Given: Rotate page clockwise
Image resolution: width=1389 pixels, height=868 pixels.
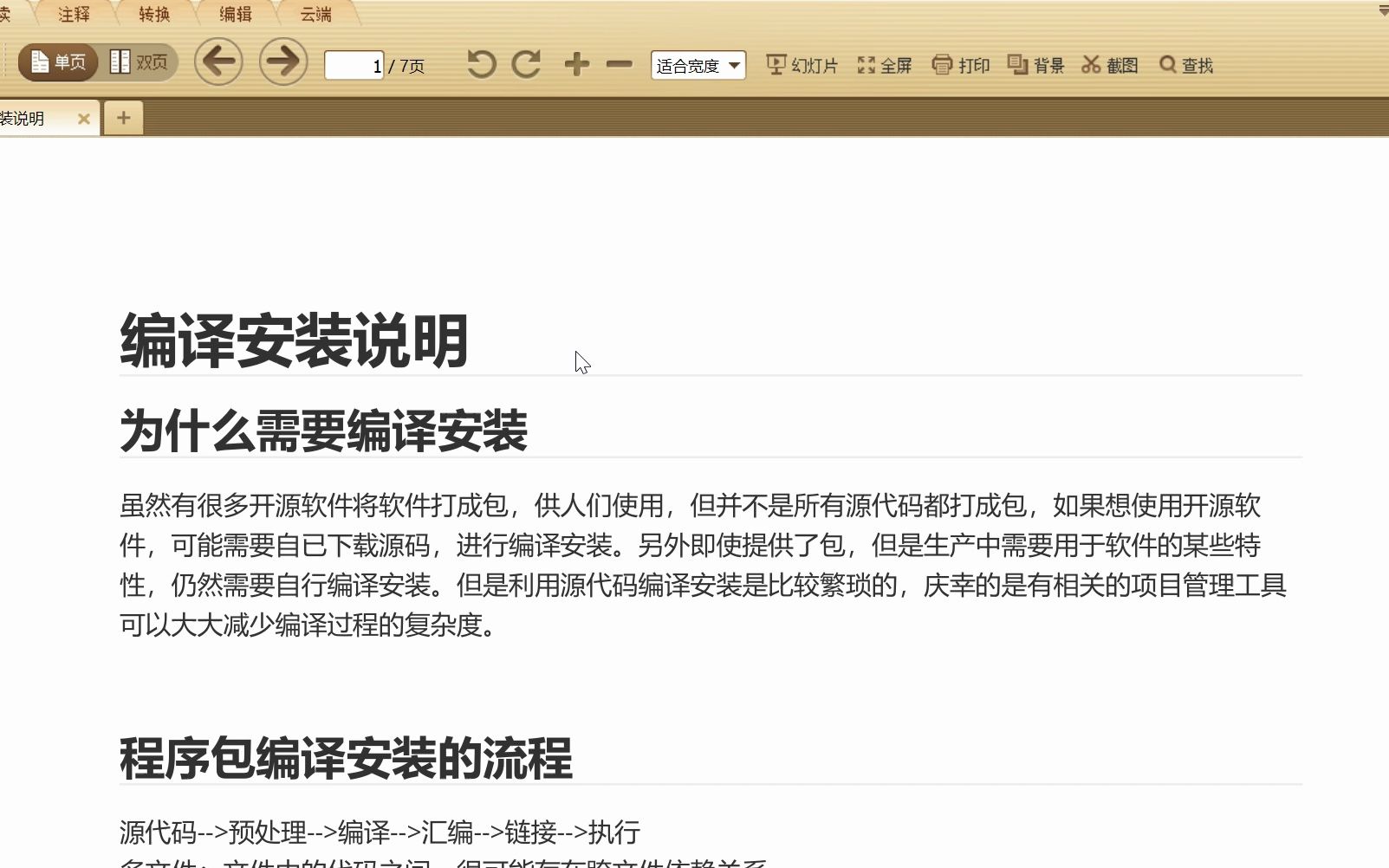Looking at the screenshot, I should click(x=526, y=64).
